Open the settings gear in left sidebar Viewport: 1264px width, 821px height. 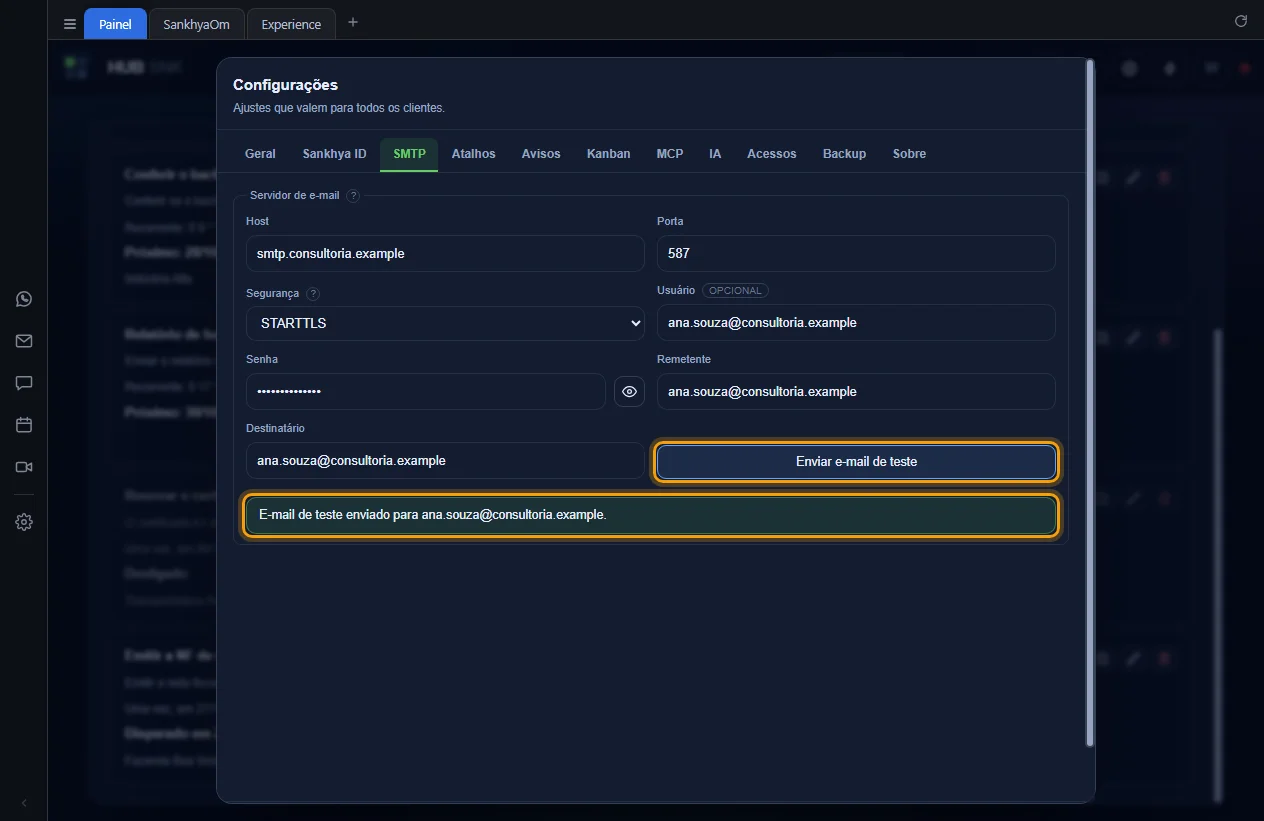coord(24,522)
